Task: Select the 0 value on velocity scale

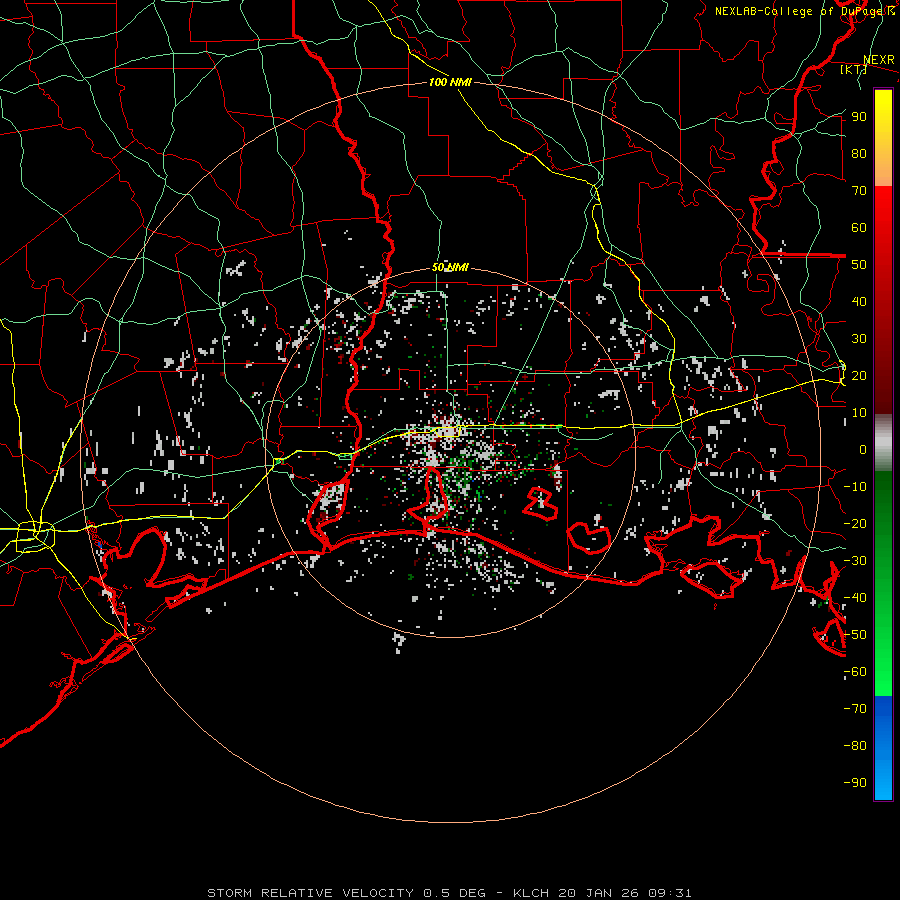Action: coord(863,449)
